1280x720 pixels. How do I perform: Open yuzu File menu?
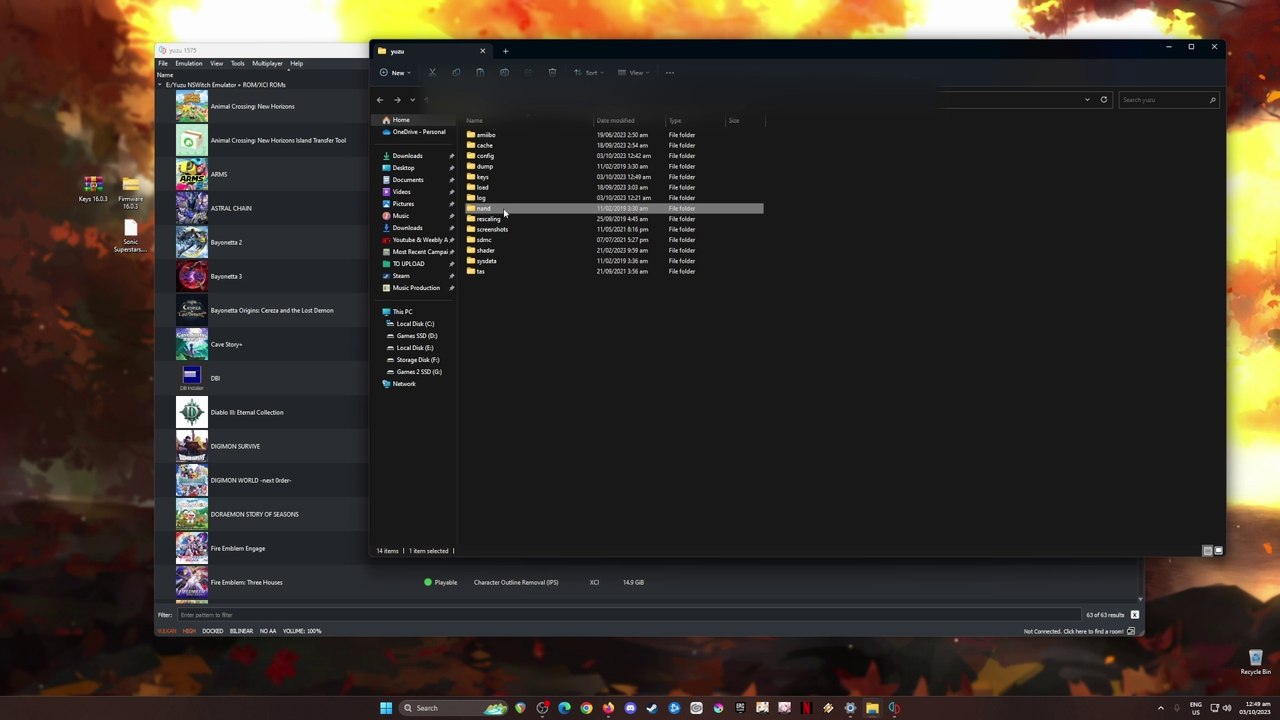pos(163,63)
